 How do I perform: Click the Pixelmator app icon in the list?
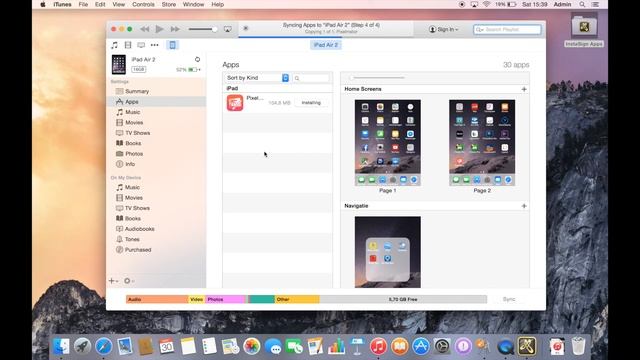coord(235,103)
